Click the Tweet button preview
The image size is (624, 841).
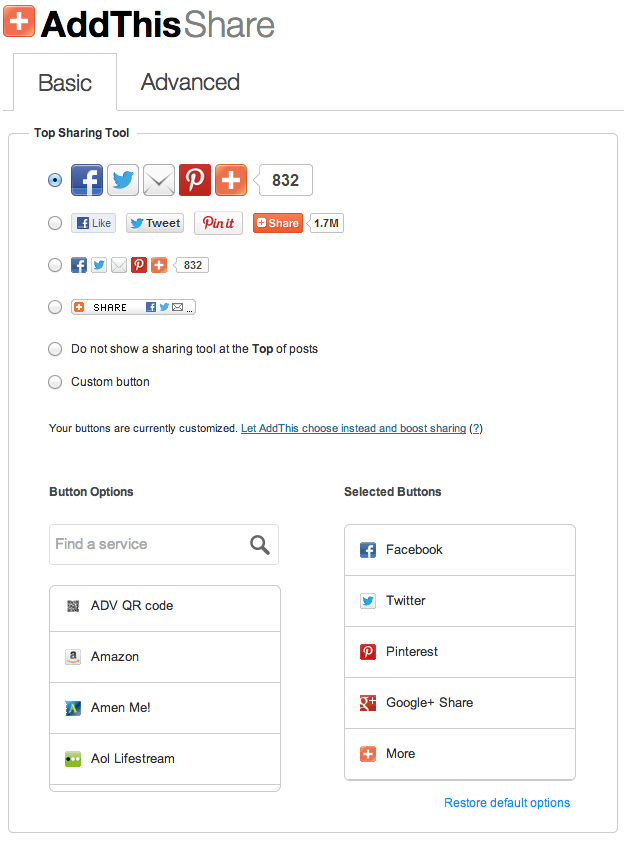[155, 223]
